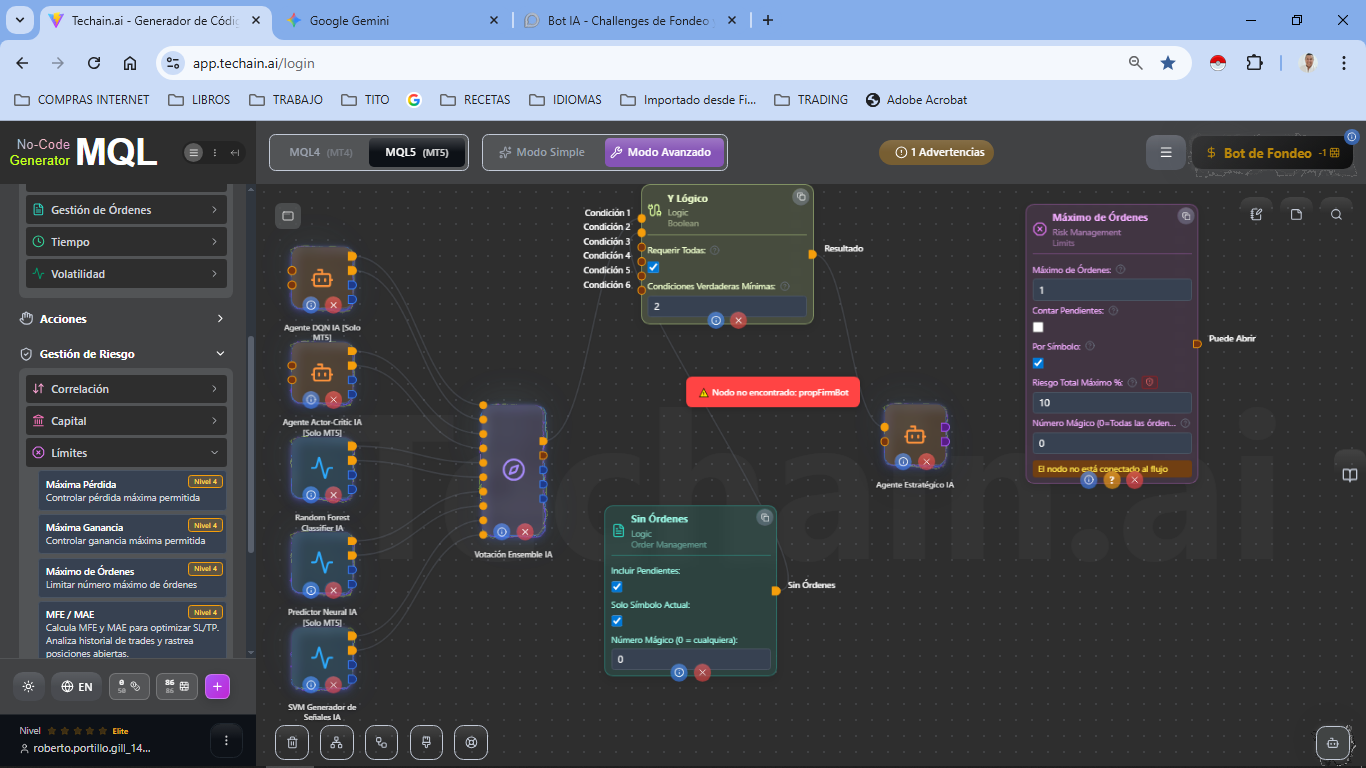Screen dimensions: 1366x768
Task: Click the lifebuoy help icon in the bottom toolbar
Action: tap(471, 742)
